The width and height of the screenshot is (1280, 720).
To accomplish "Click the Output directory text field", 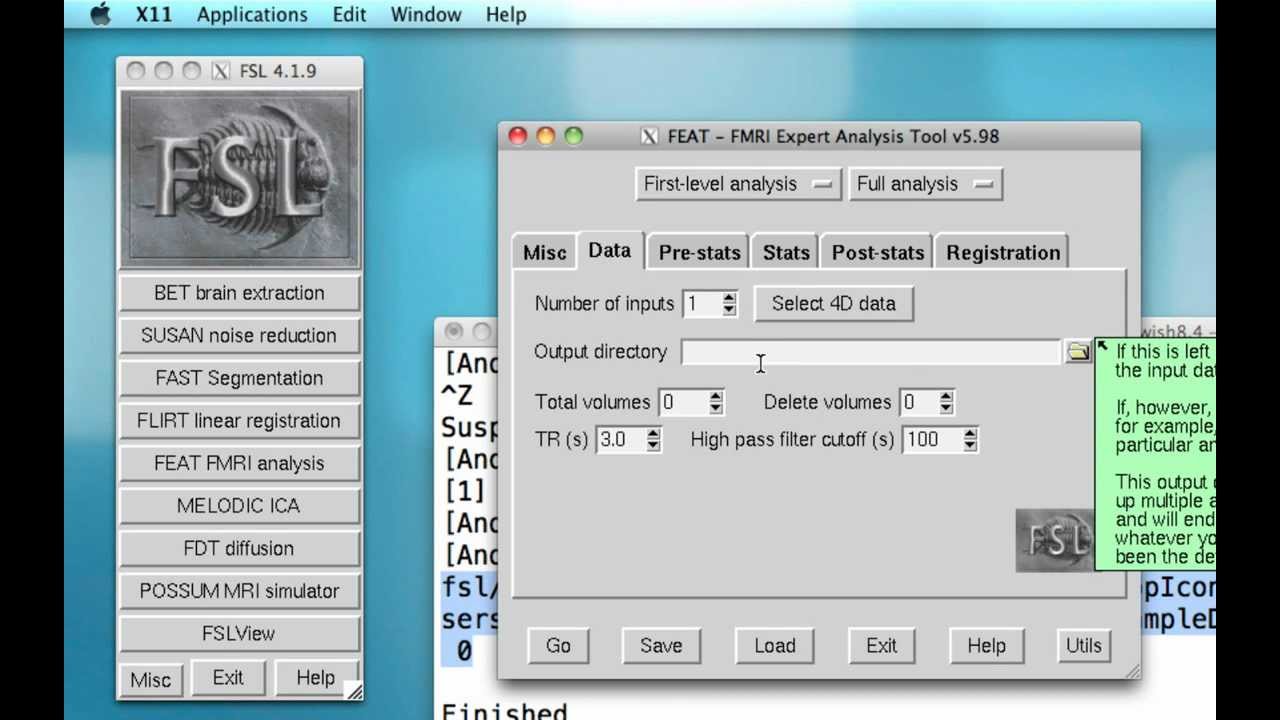I will point(871,352).
